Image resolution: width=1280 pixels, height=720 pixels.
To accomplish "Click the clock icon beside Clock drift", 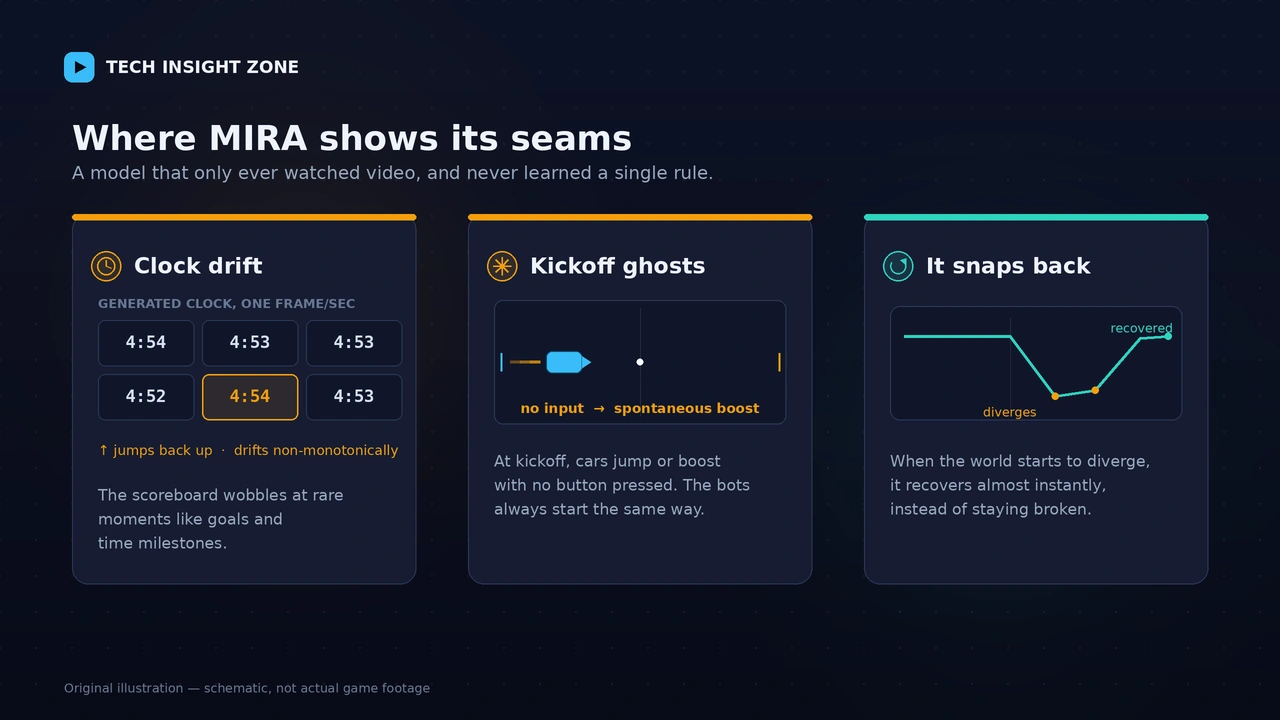I will coord(106,266).
